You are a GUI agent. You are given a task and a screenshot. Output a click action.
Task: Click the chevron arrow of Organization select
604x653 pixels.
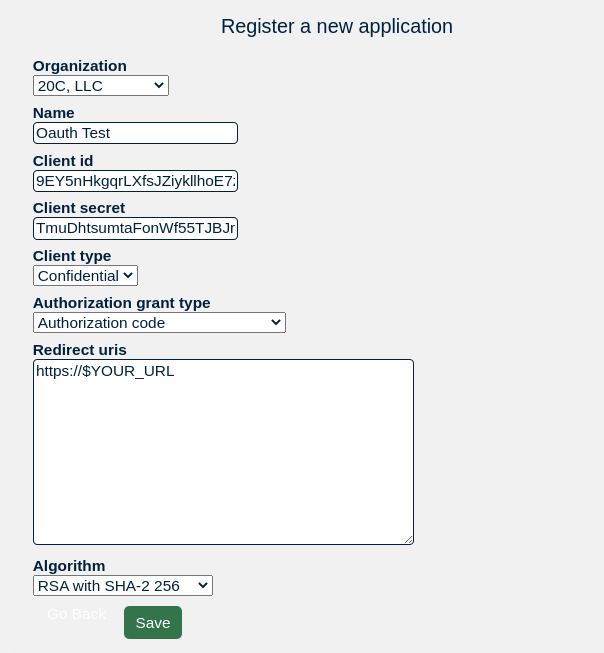pos(158,85)
